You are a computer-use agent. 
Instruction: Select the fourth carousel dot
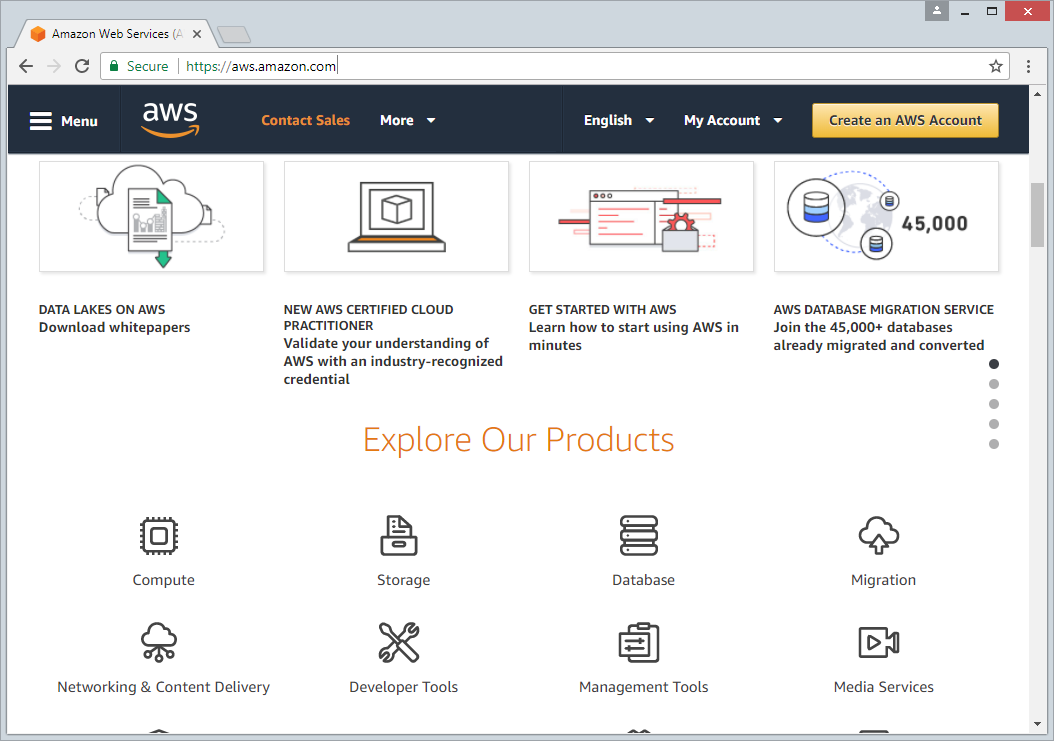[994, 424]
